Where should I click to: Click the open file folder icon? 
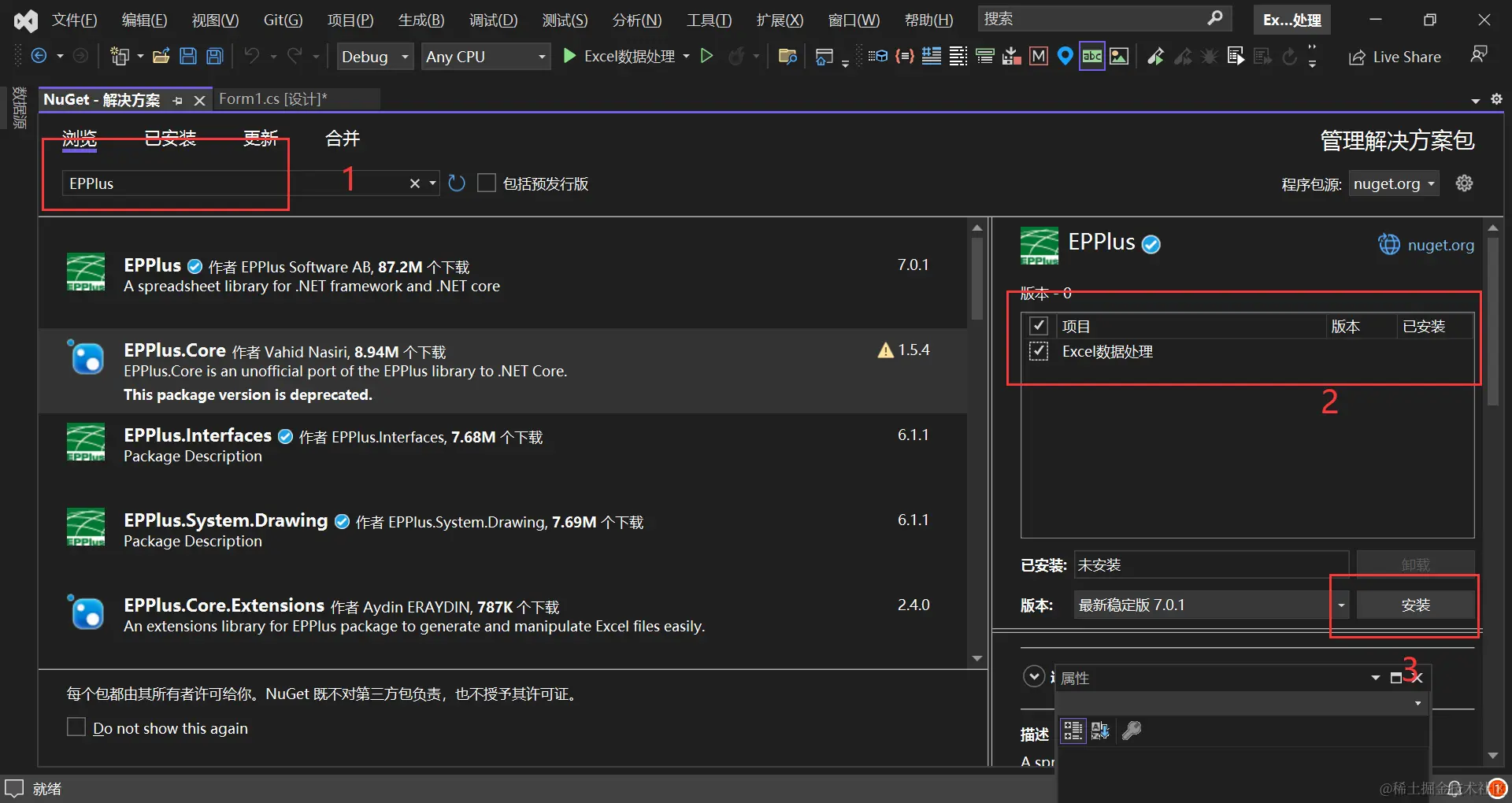click(161, 56)
